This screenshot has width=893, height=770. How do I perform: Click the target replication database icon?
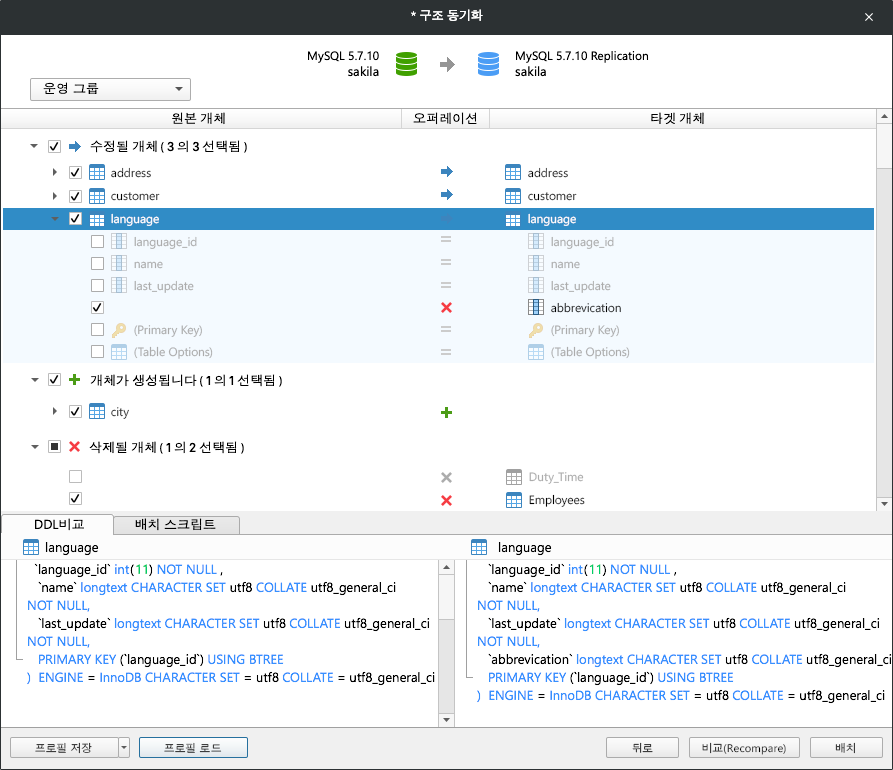click(488, 62)
